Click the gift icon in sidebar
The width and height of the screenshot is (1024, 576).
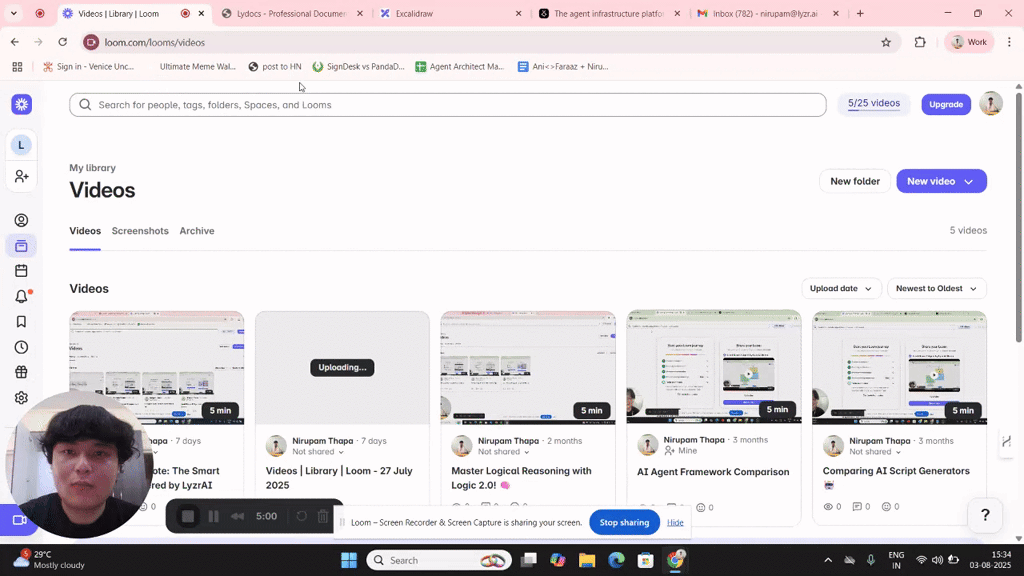(22, 372)
